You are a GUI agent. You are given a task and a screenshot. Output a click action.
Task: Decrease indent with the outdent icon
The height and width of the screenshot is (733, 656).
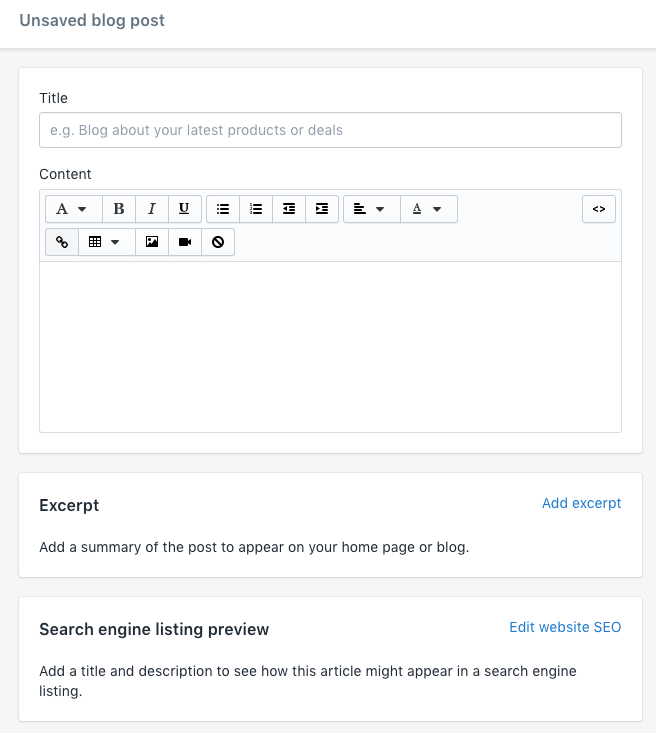tap(289, 209)
